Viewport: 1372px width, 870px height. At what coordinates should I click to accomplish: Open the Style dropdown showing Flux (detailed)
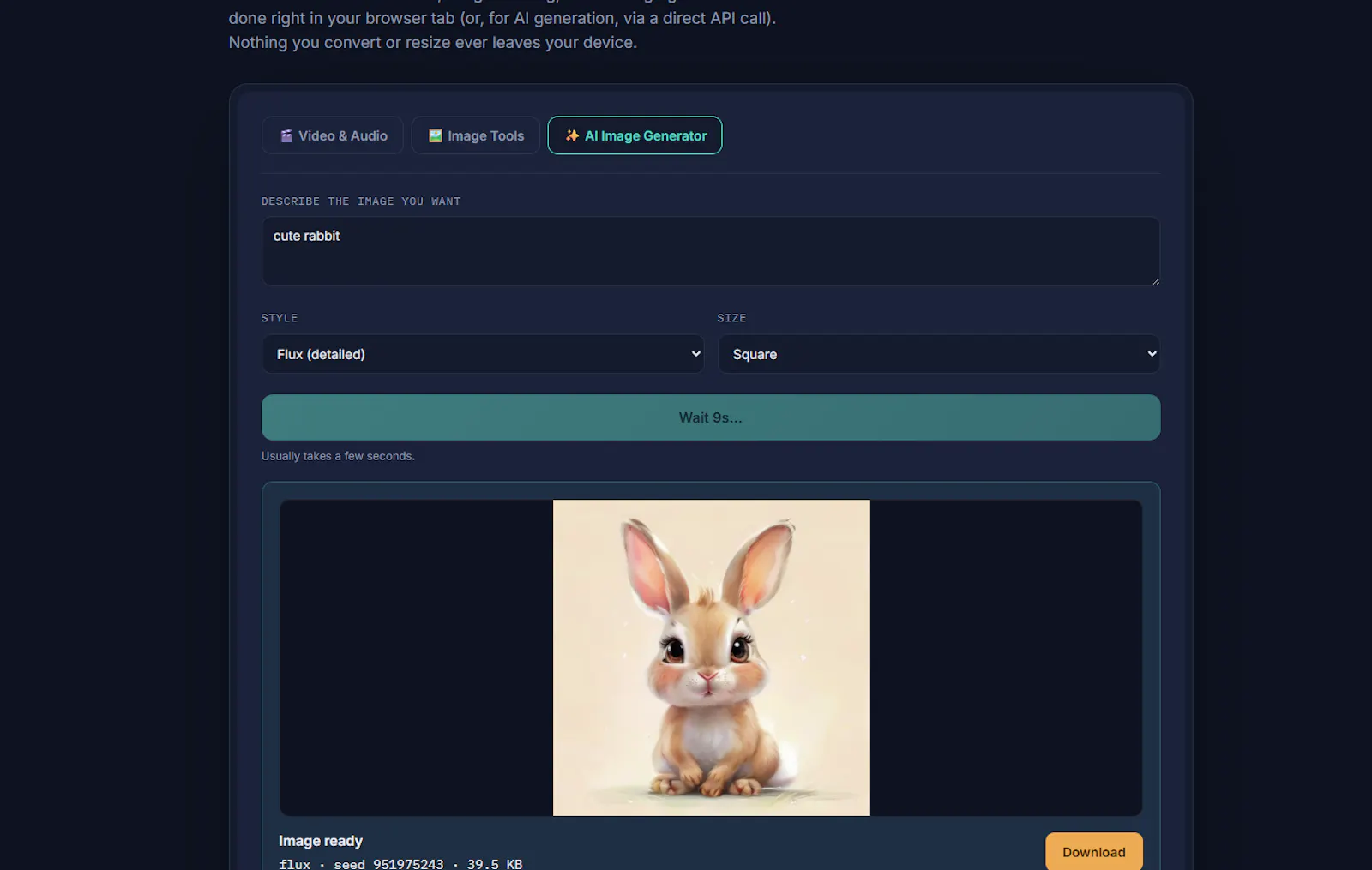(x=483, y=354)
